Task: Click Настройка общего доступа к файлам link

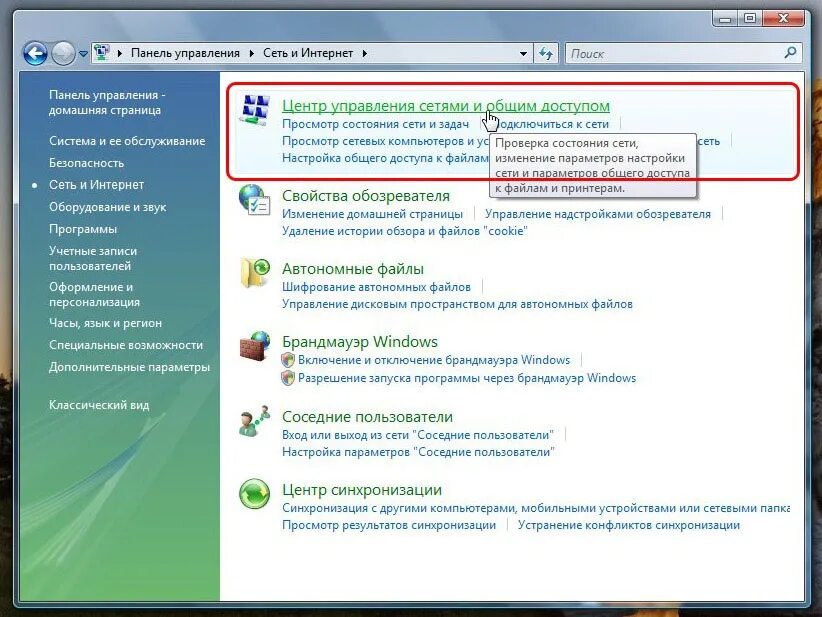Action: (x=385, y=158)
